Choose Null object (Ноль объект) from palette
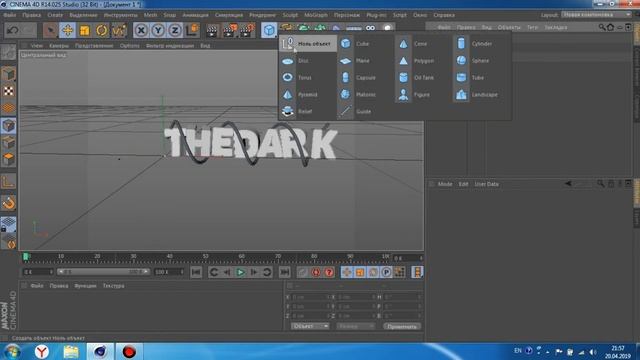This screenshot has height=360, width=640. click(308, 44)
